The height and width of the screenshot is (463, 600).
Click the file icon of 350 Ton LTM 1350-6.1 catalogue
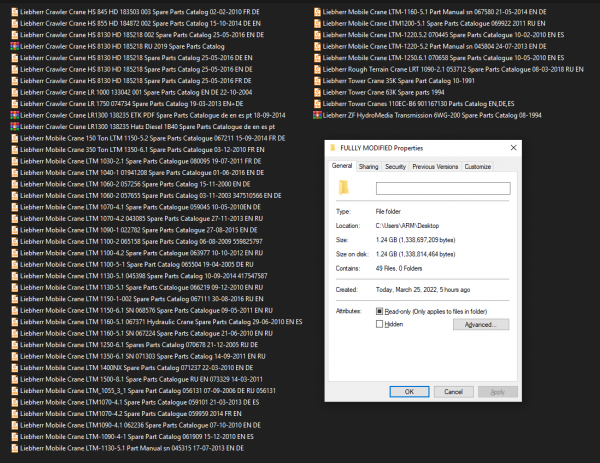tap(15, 150)
